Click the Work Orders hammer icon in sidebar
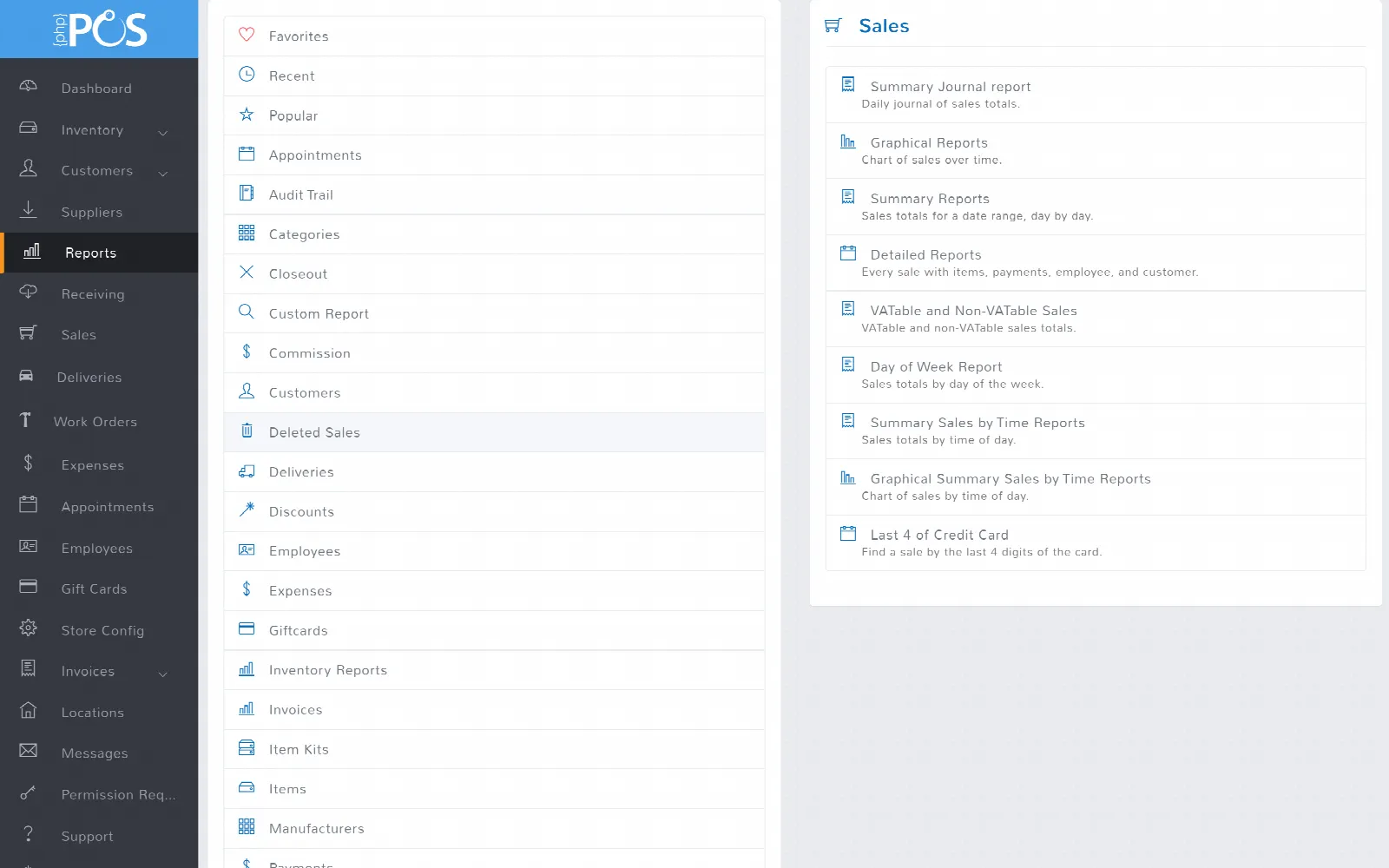Image resolution: width=1389 pixels, height=868 pixels. pyautogui.click(x=25, y=420)
